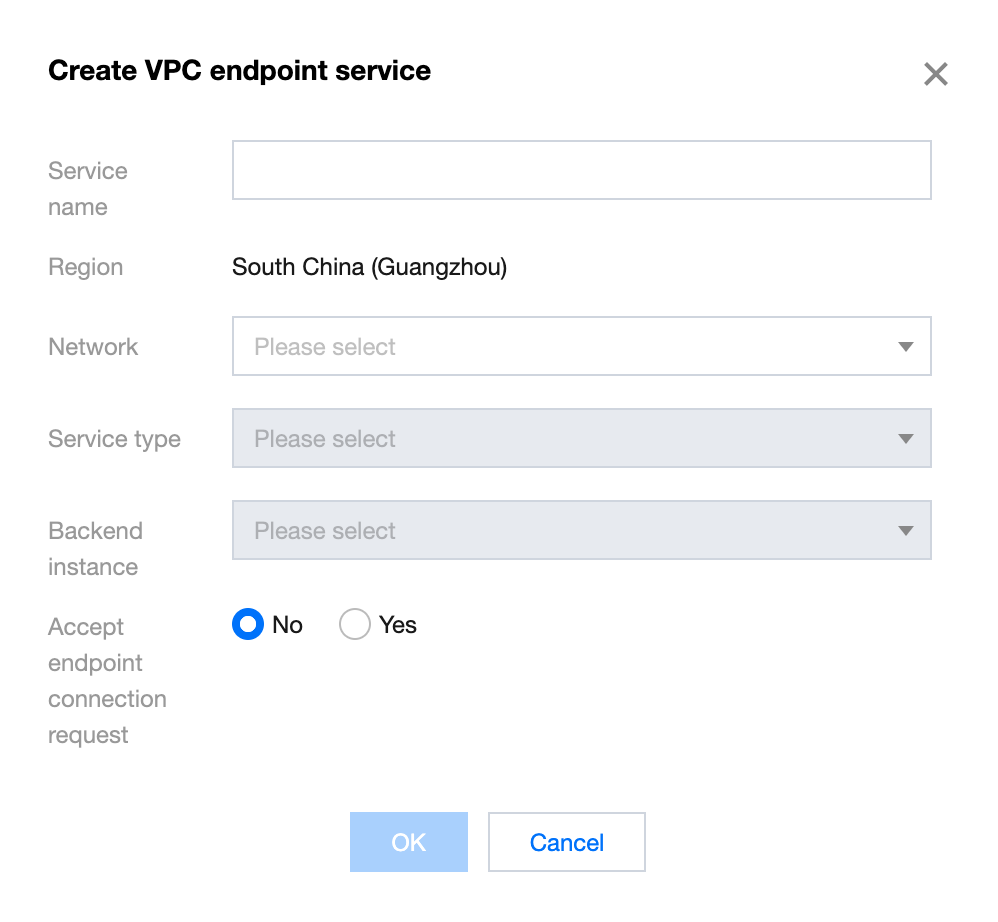Click the Network dropdown arrow icon
This screenshot has height=922, width=998.
[906, 347]
